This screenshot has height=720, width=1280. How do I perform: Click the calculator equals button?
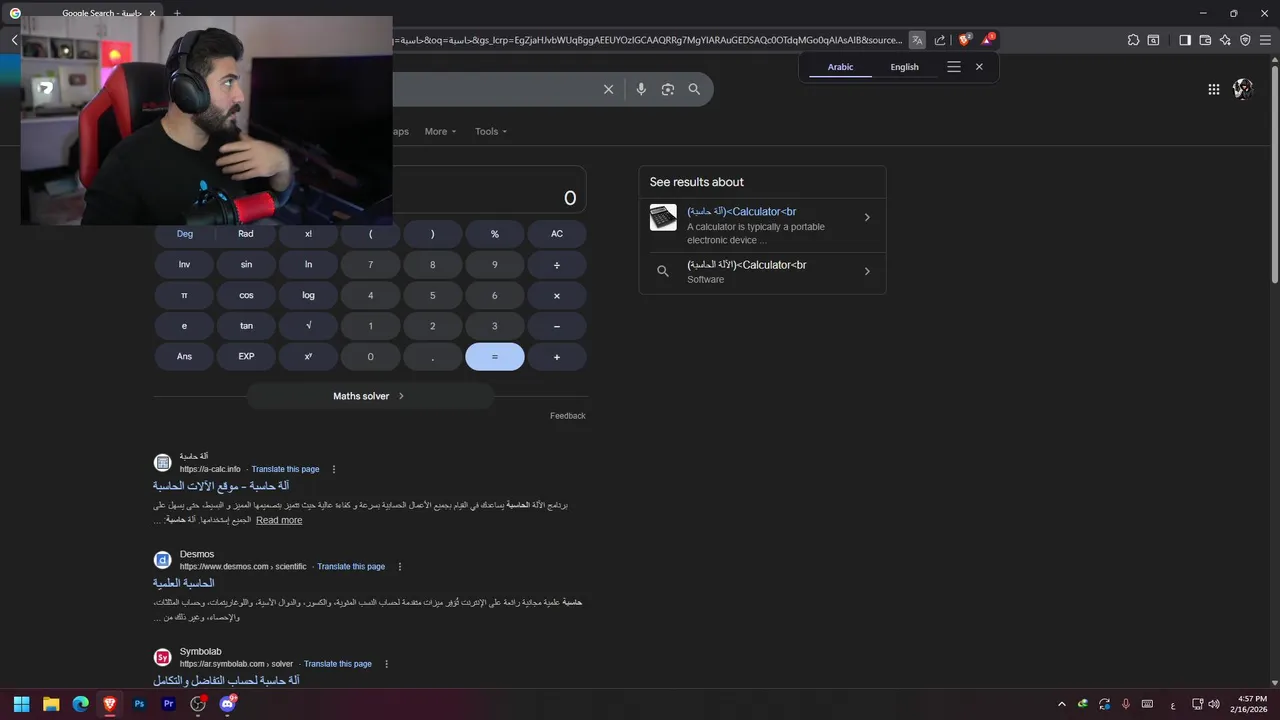pyautogui.click(x=495, y=357)
